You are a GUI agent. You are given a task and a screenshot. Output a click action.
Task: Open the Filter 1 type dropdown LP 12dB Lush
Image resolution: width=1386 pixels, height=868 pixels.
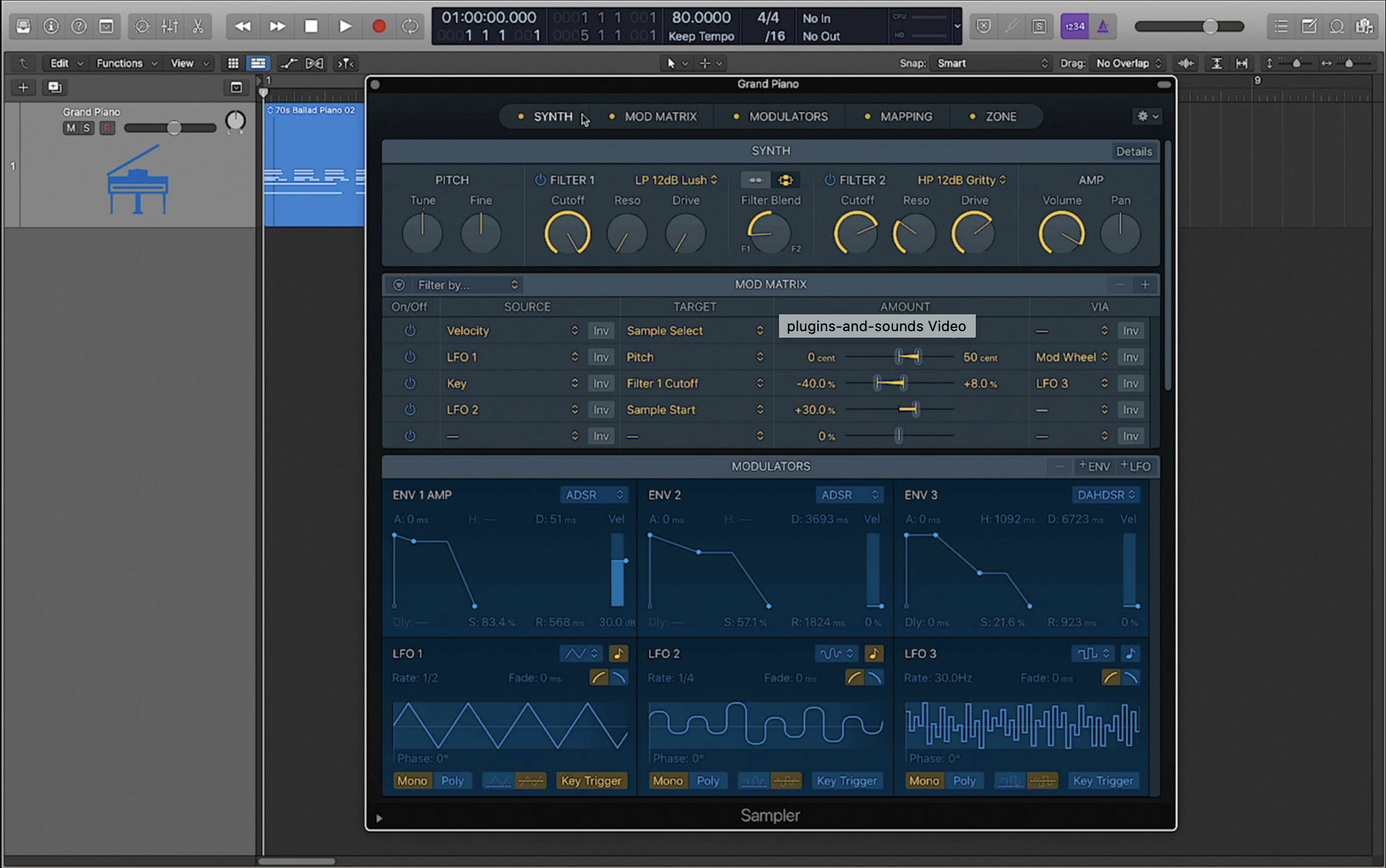tap(676, 180)
